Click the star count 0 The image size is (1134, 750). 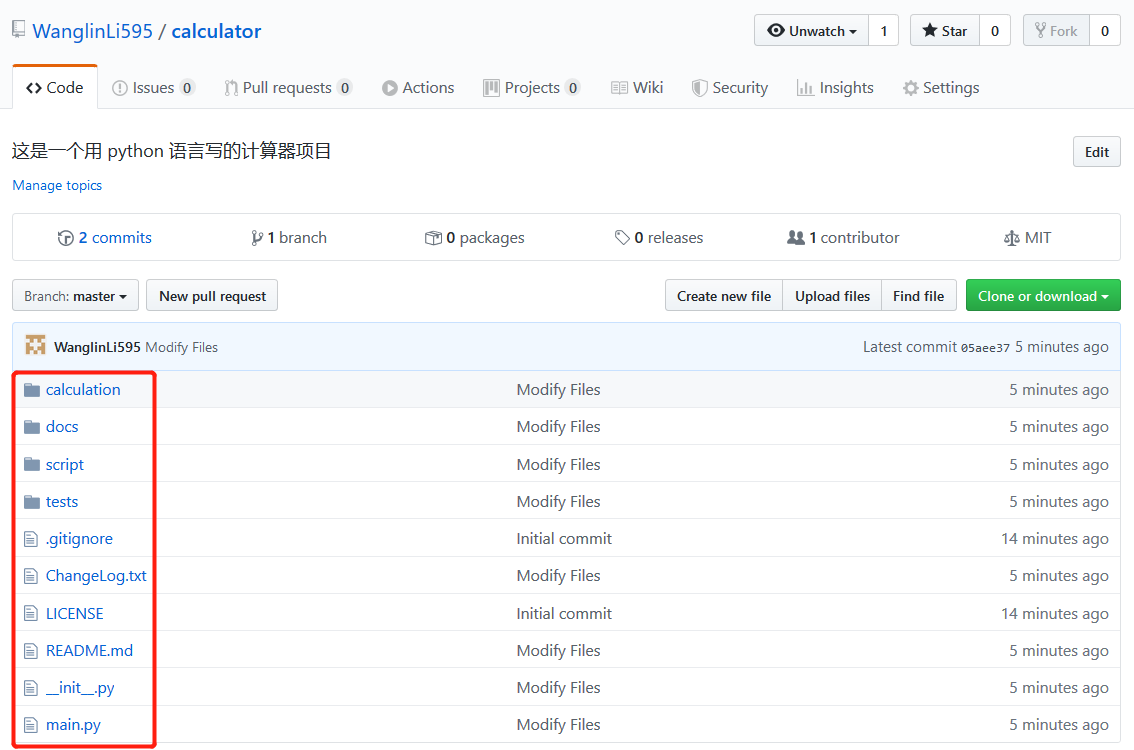(x=995, y=30)
